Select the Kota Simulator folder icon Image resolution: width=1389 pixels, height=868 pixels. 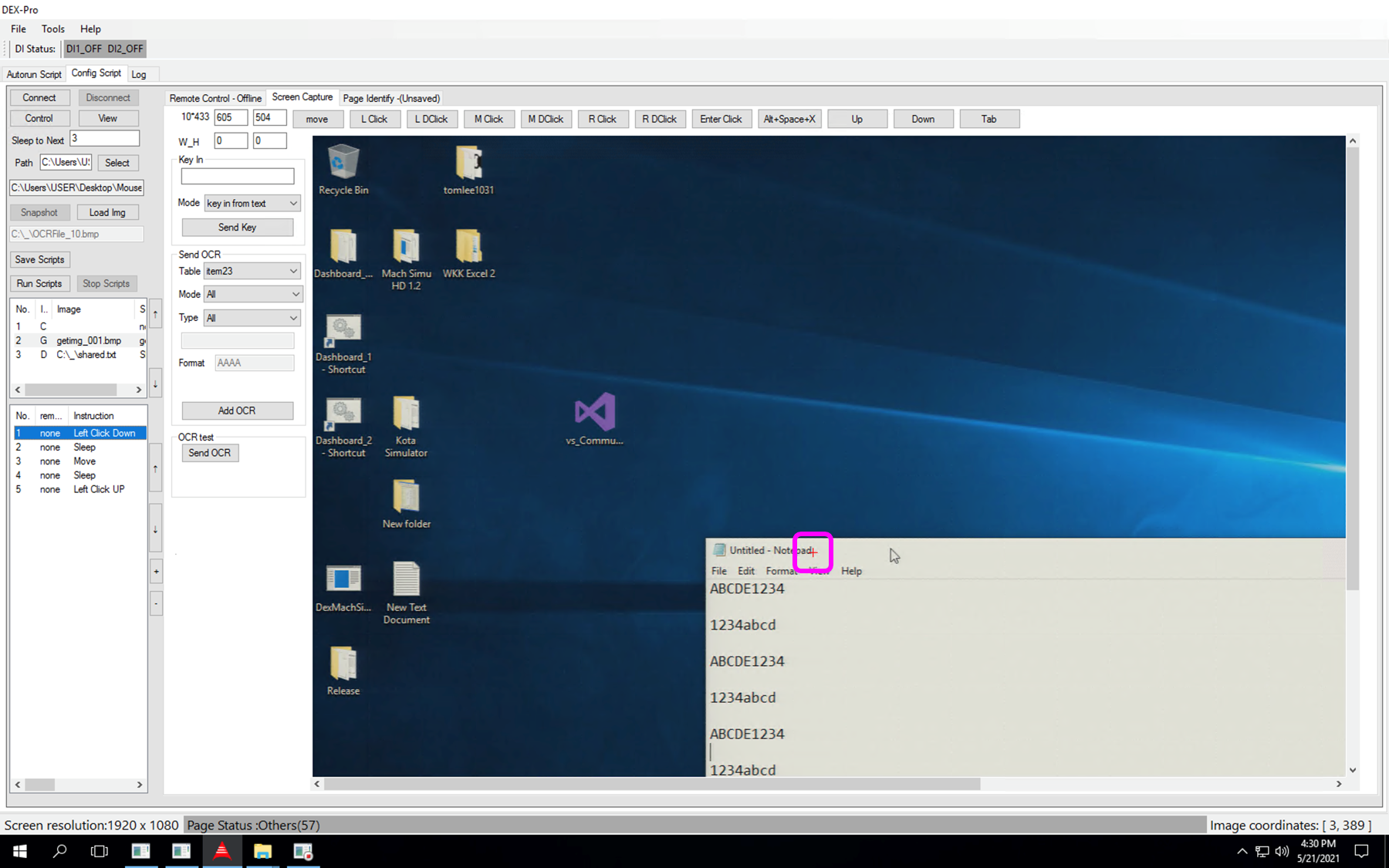[x=406, y=414]
